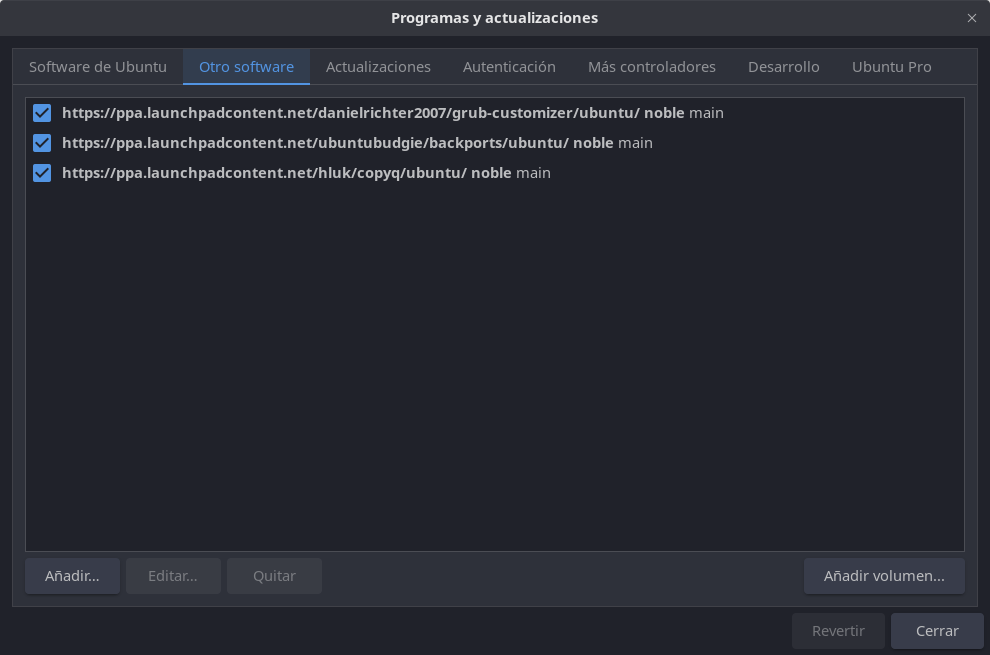Select the Otro software tab
This screenshot has height=655, width=990.
246,67
